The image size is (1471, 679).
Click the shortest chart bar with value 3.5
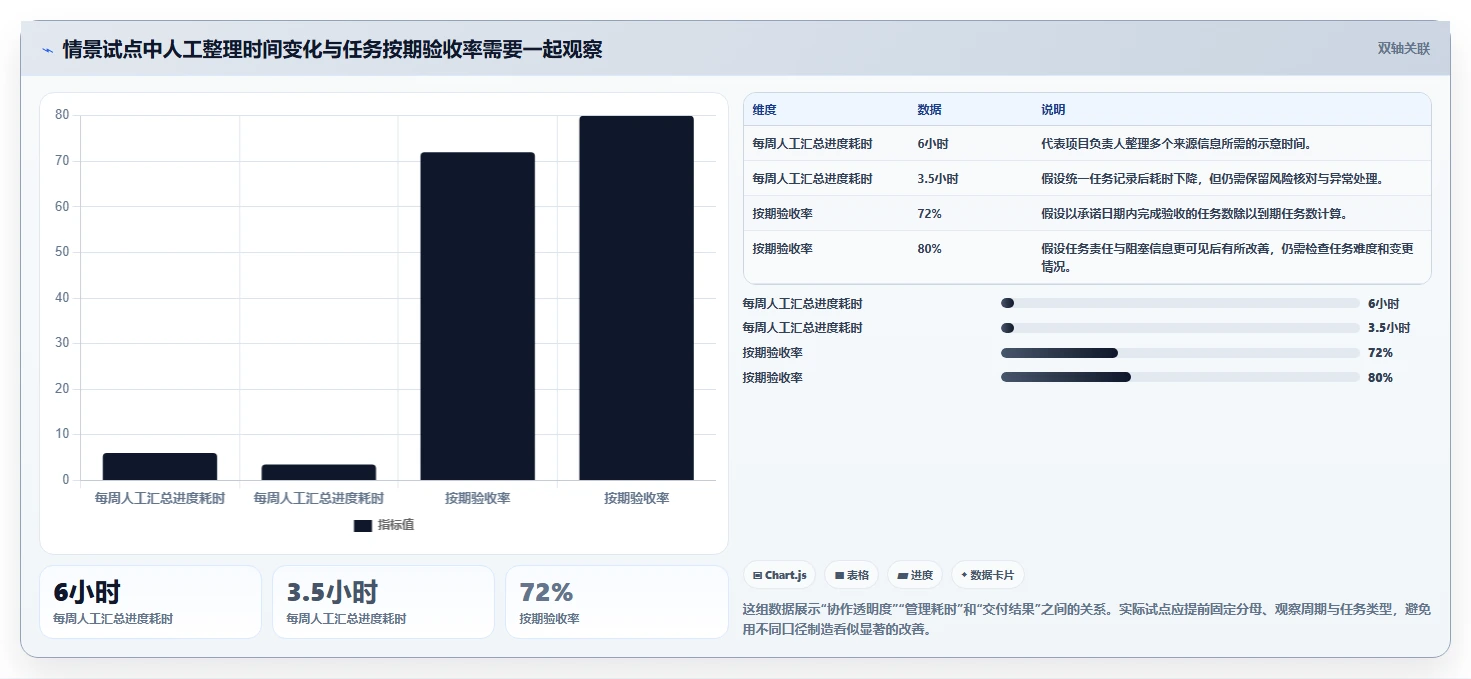click(x=319, y=472)
